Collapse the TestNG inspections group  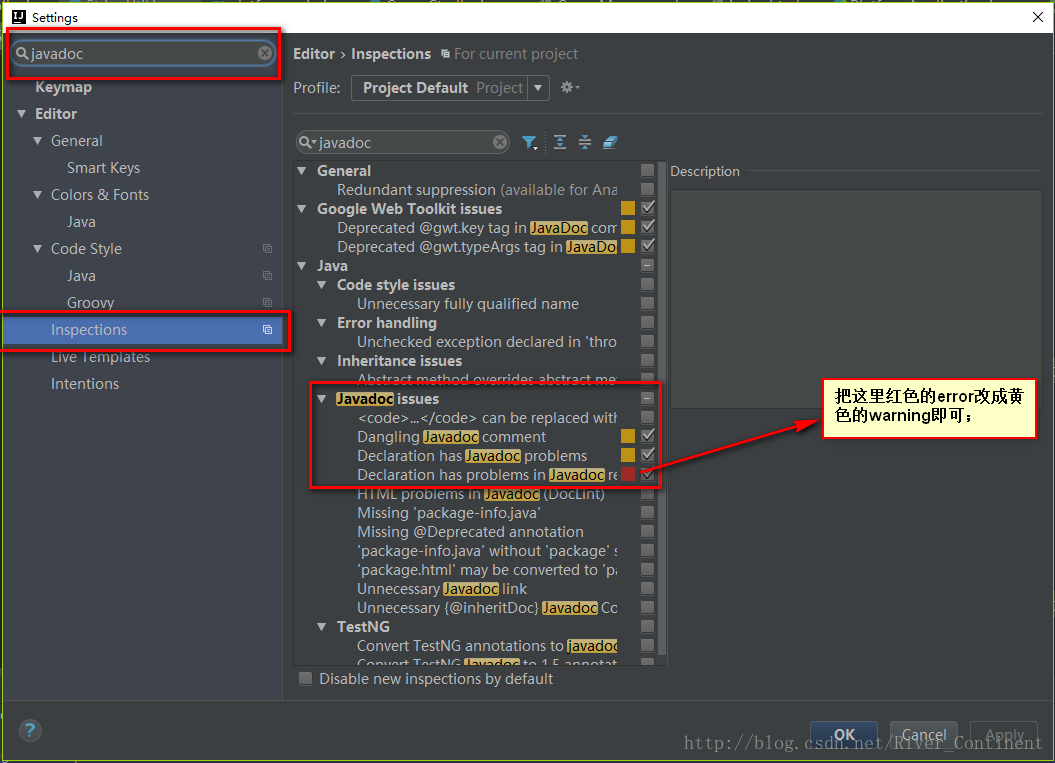coord(322,626)
